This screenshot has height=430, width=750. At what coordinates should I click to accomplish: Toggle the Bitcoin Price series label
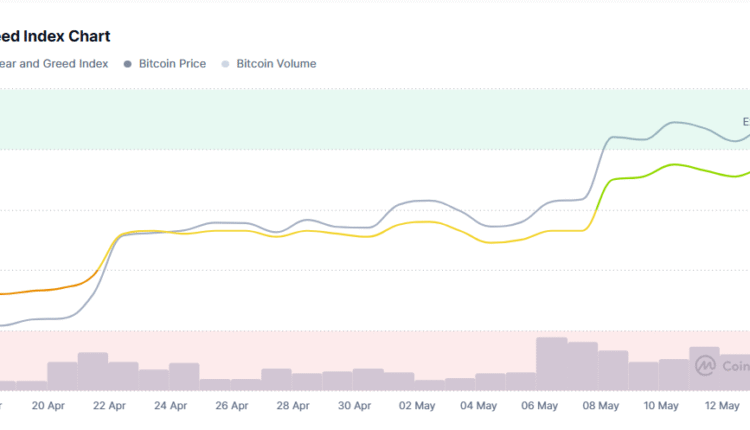(173, 64)
